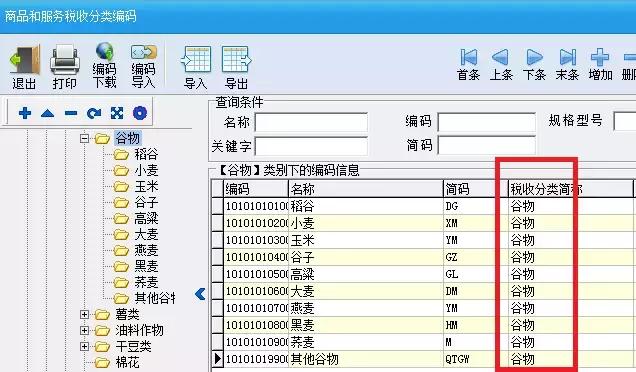Click the 高粱 name cell in the table
Viewport: 636px width, 372px height.
click(x=366, y=274)
